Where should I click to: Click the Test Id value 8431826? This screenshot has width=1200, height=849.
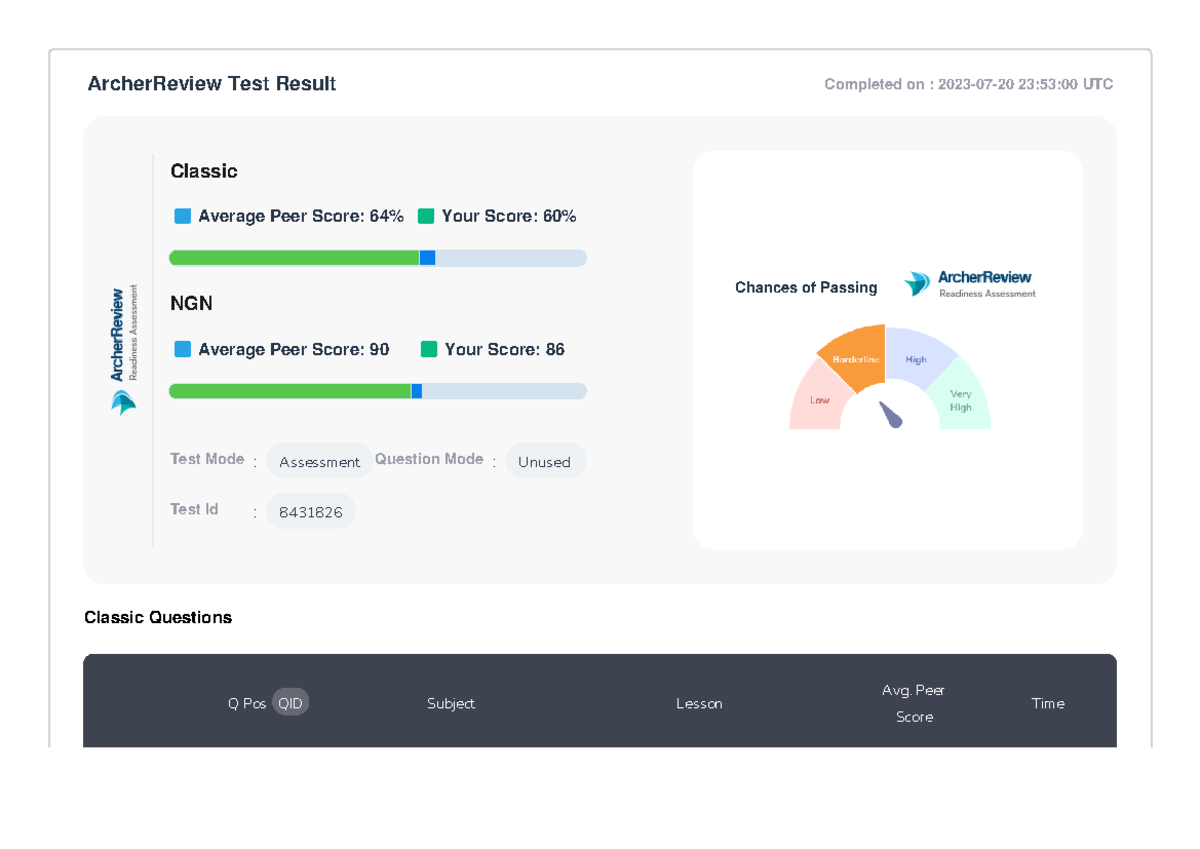pyautogui.click(x=311, y=511)
